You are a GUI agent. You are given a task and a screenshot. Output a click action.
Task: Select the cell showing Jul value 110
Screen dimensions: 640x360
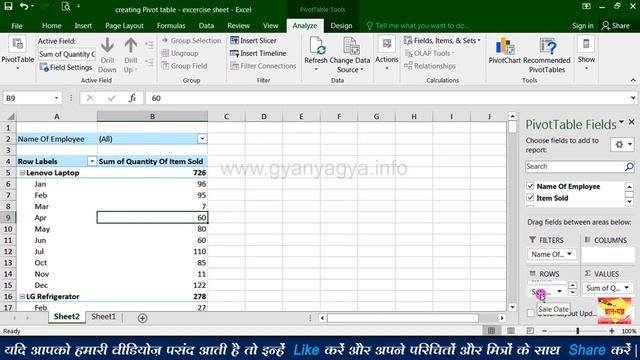pyautogui.click(x=152, y=251)
